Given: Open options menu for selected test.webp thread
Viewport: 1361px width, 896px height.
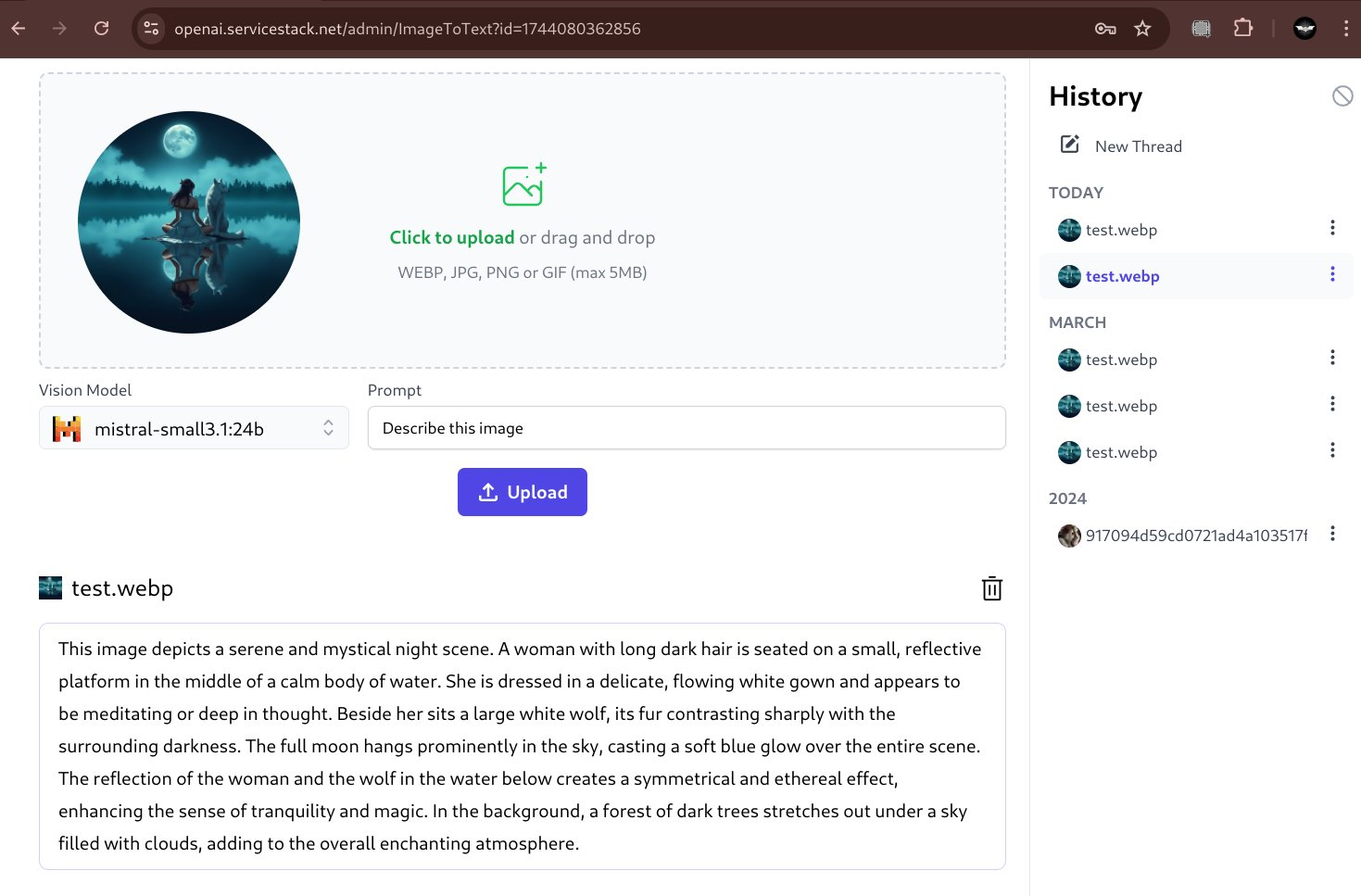Looking at the screenshot, I should click(x=1332, y=274).
